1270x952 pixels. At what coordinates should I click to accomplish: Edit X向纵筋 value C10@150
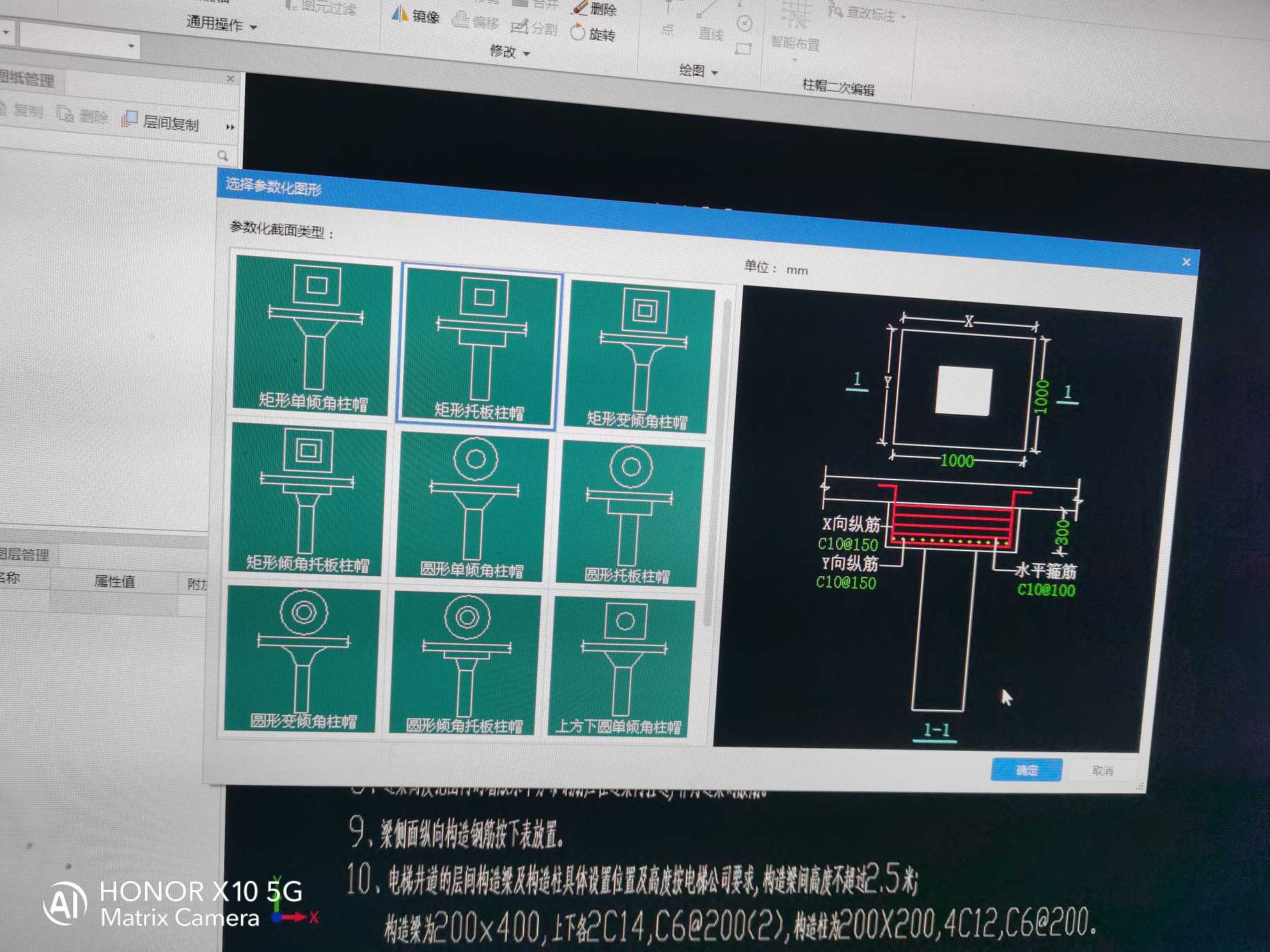tap(847, 544)
